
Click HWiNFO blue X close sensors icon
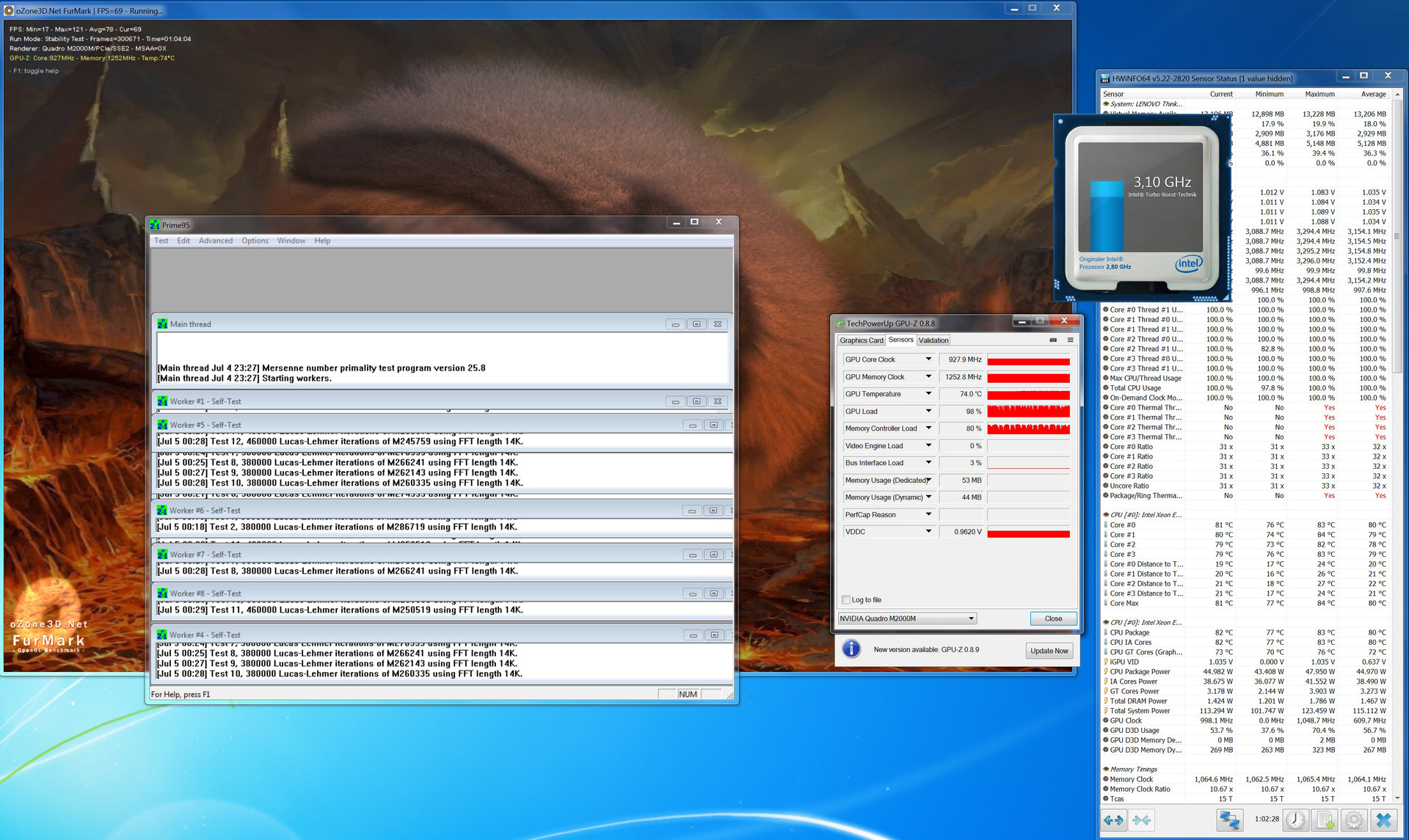1383,820
